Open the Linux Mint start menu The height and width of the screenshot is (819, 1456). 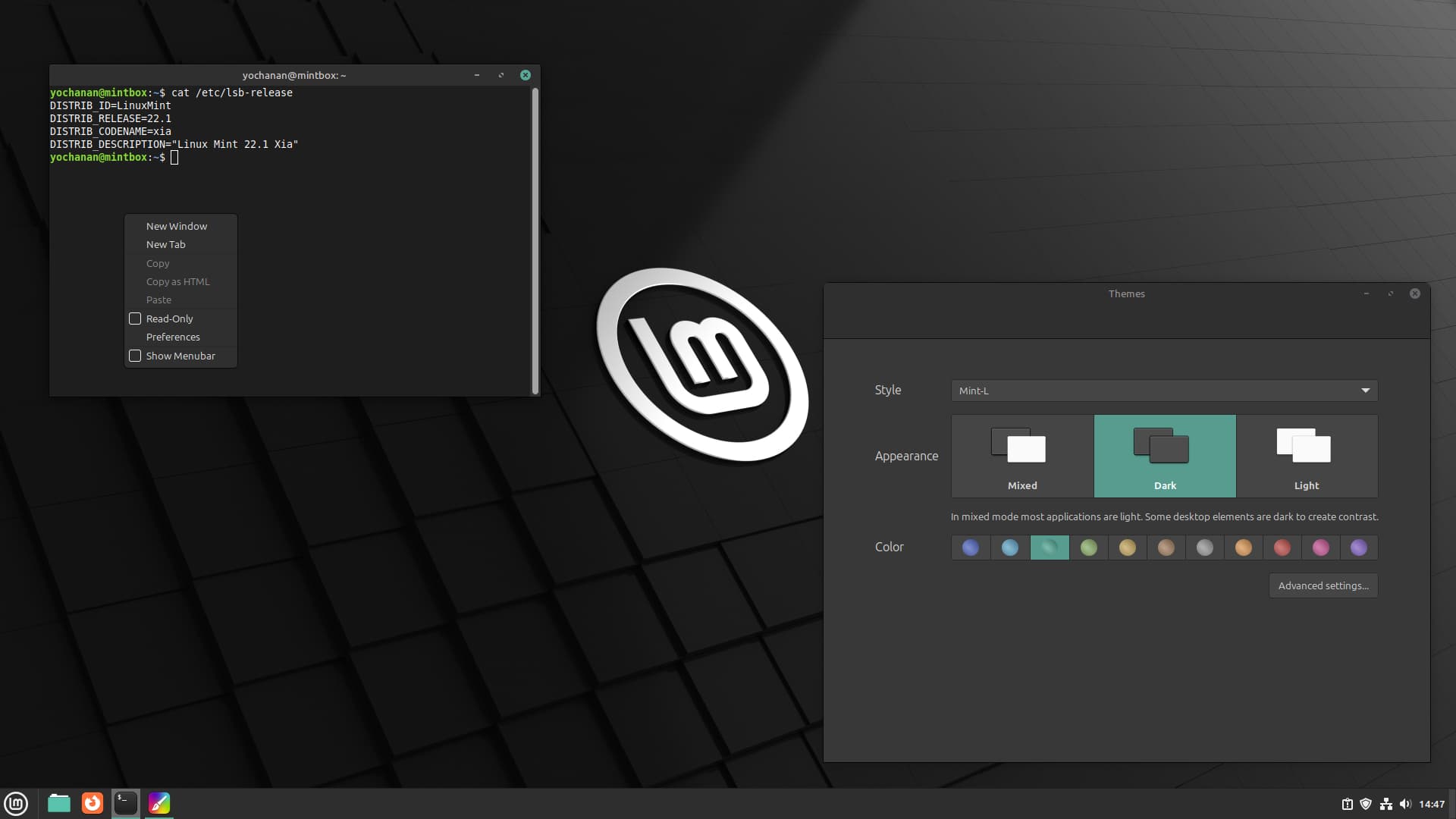16,803
